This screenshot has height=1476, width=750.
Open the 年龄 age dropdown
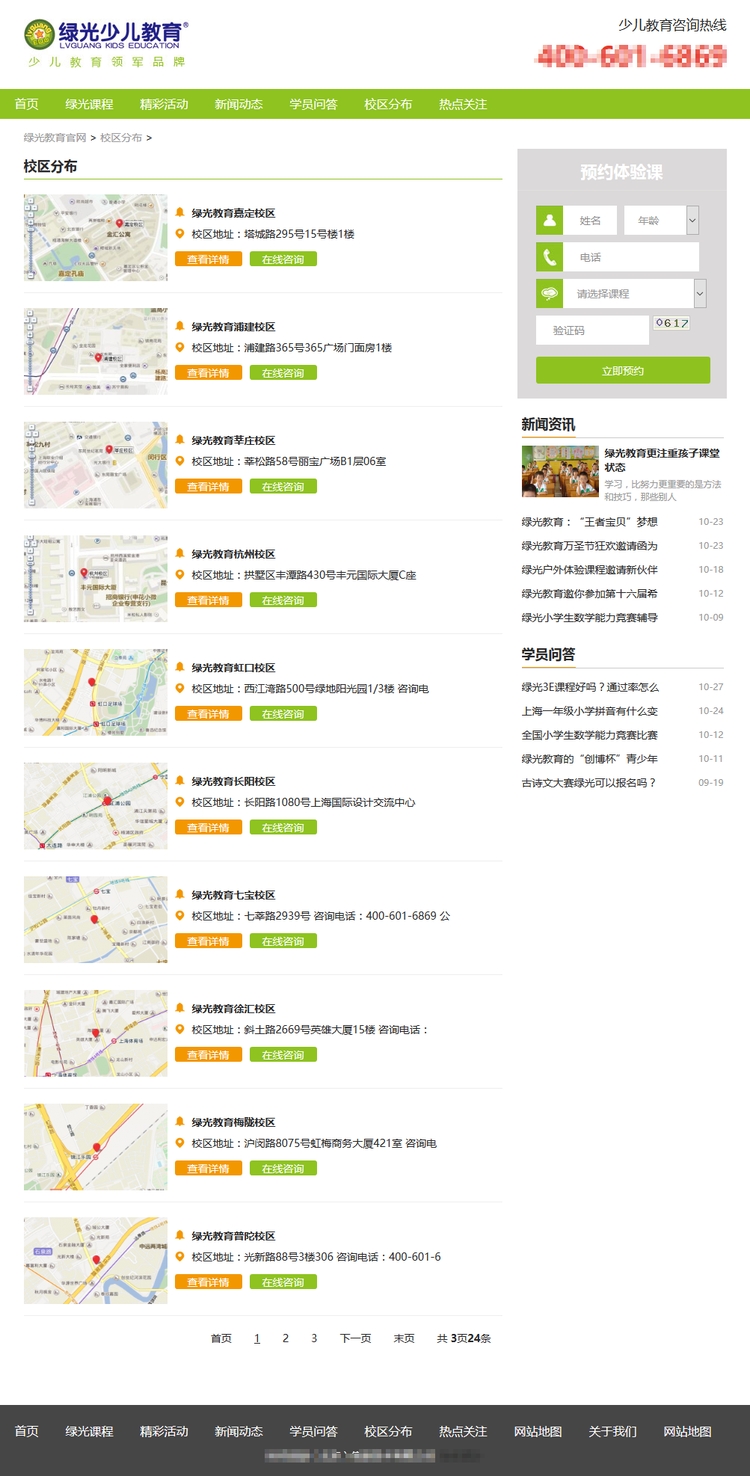point(661,220)
